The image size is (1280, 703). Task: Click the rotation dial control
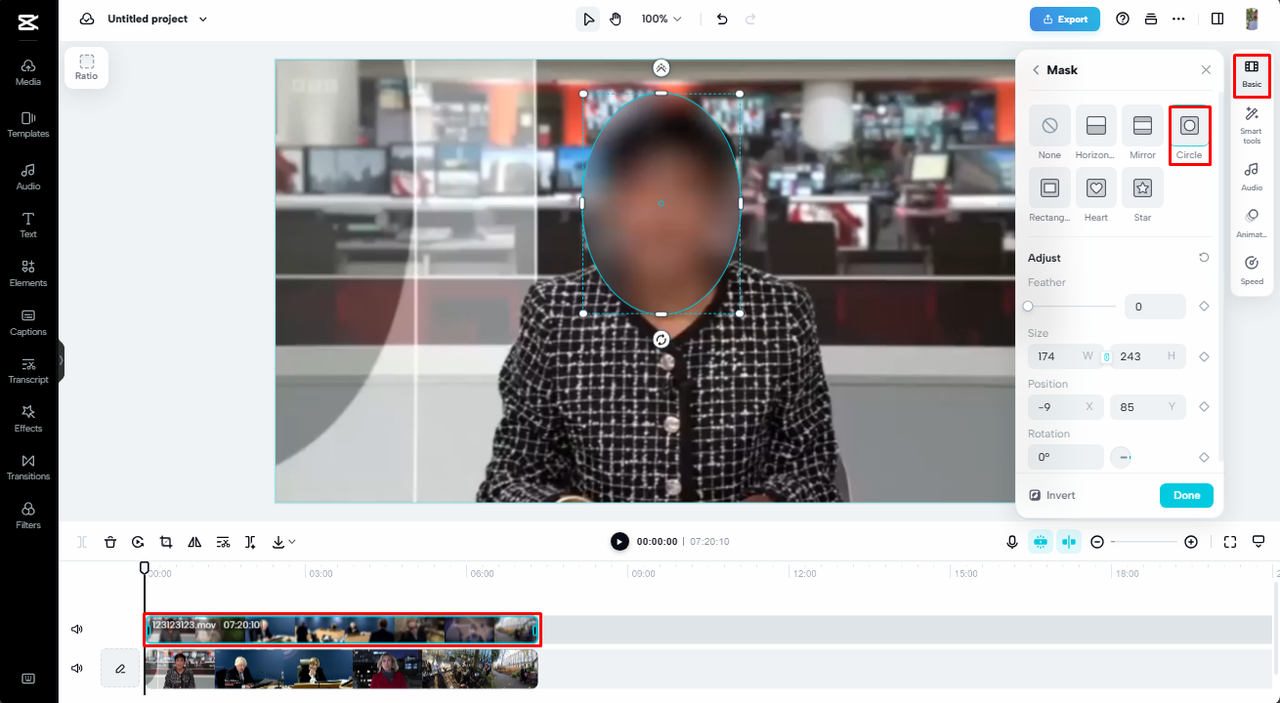(1122, 457)
